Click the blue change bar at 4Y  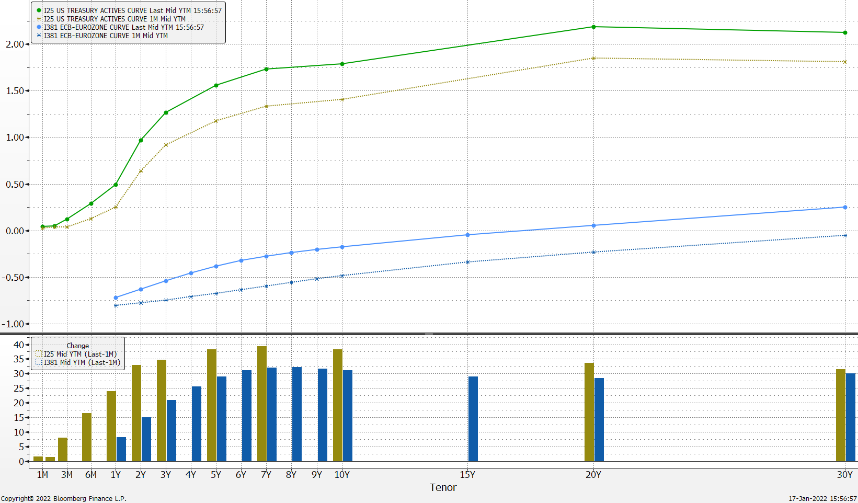coord(196,424)
